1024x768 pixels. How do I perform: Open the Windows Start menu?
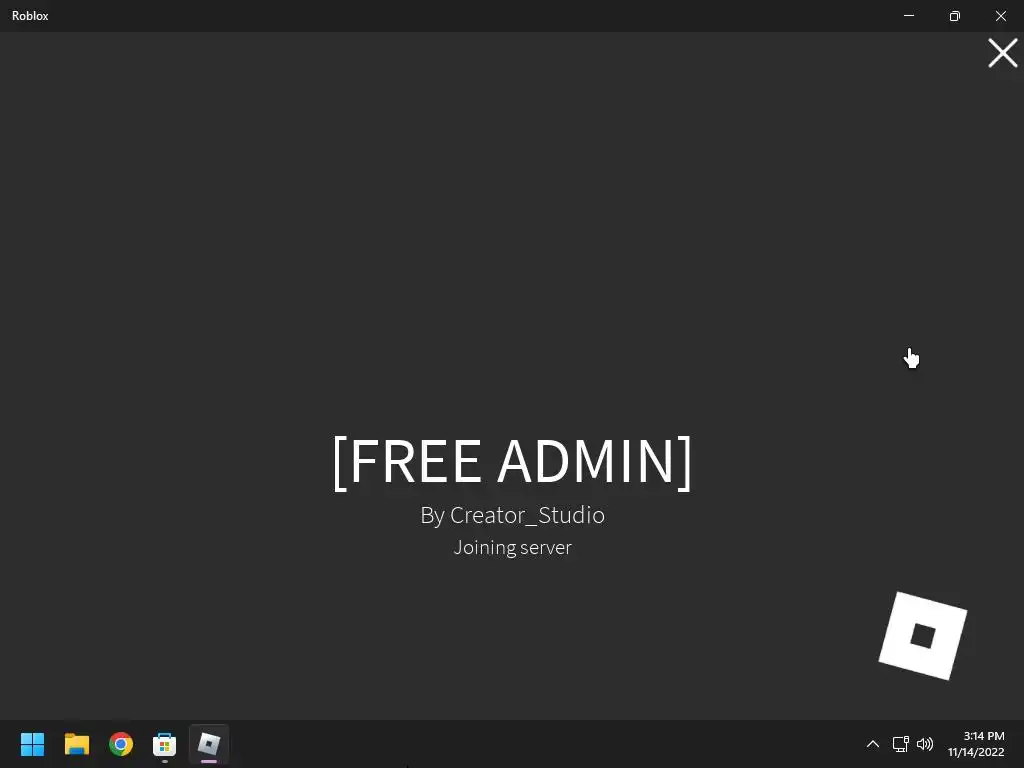(32, 744)
